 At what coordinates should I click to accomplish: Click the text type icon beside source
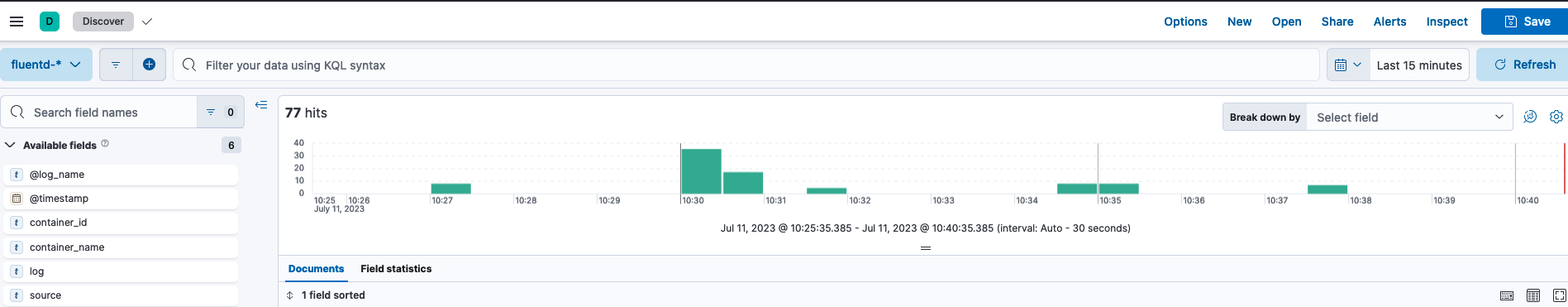point(16,295)
